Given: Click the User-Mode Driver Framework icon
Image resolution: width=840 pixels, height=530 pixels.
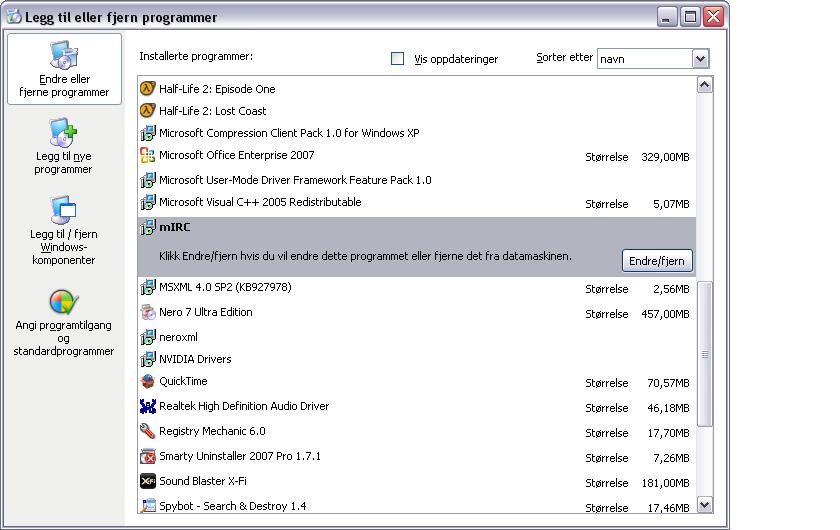Looking at the screenshot, I should tap(147, 180).
